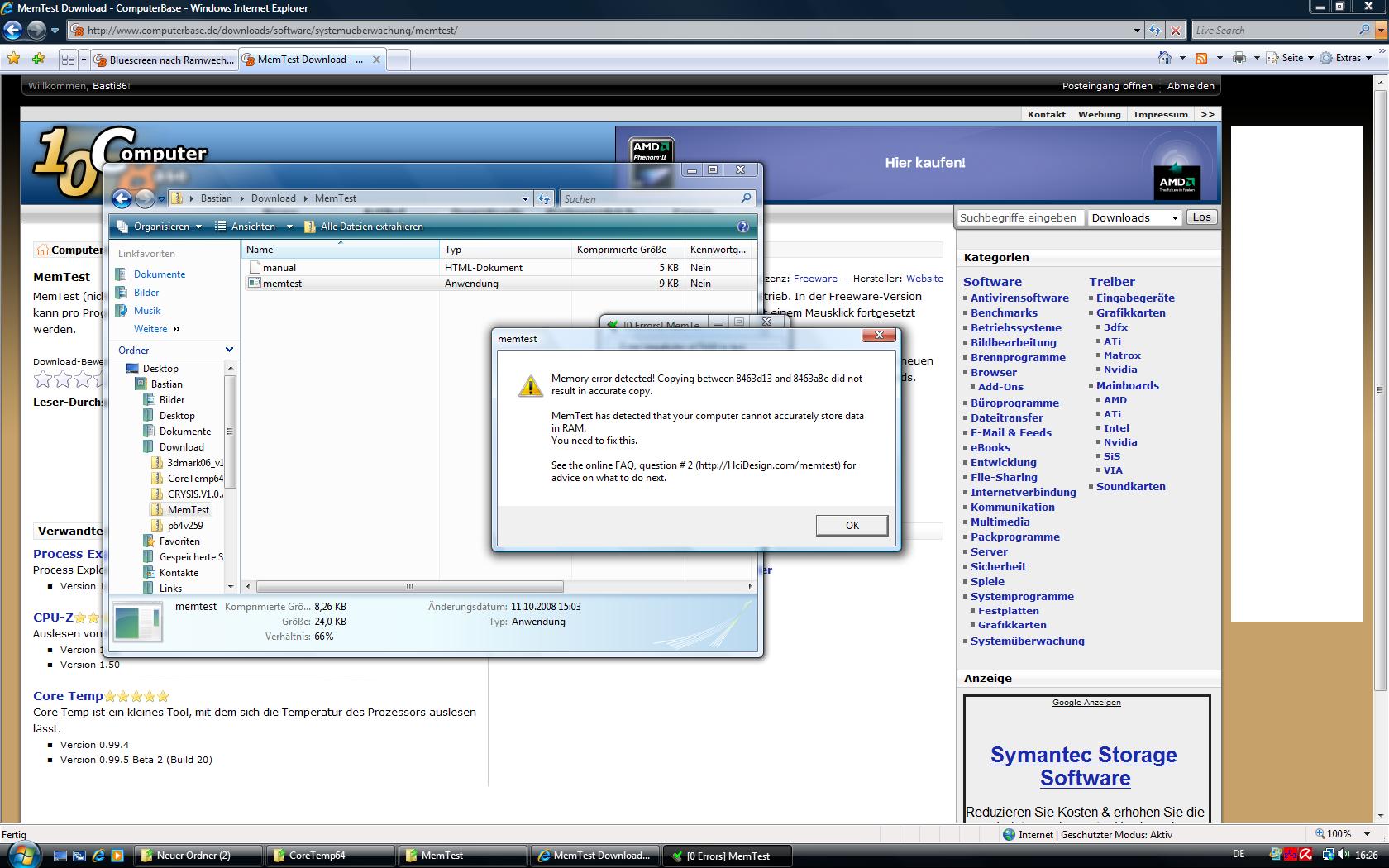
Task: Collapse the Ordner folder pane
Action: (x=229, y=350)
